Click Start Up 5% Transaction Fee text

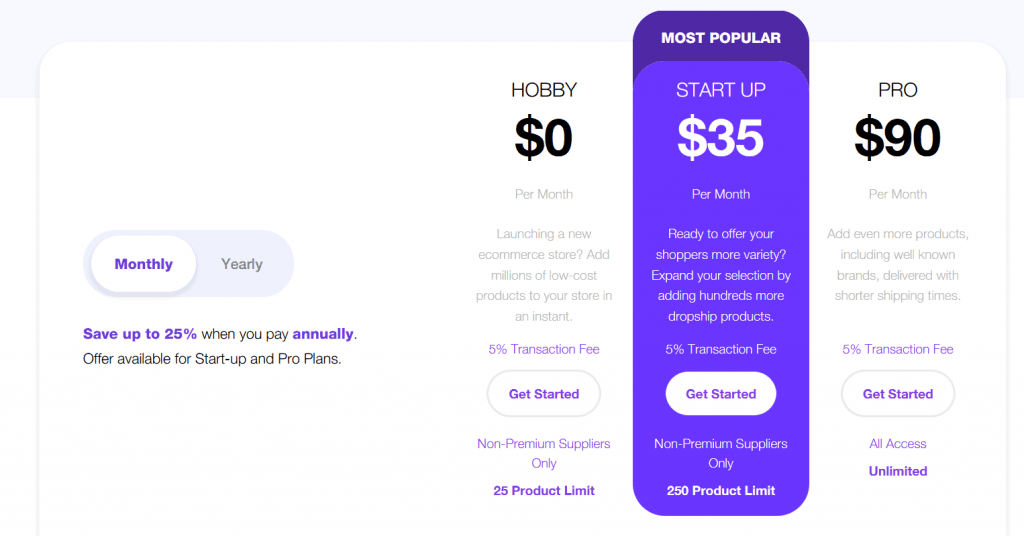(720, 349)
